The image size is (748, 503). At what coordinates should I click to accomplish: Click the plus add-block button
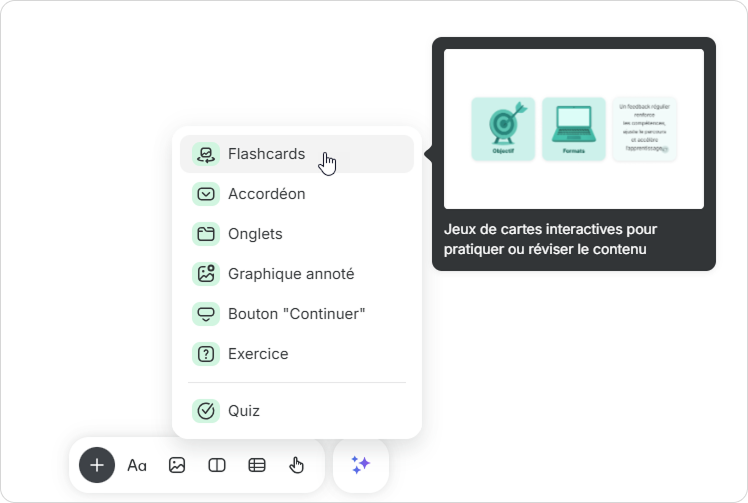(x=97, y=465)
